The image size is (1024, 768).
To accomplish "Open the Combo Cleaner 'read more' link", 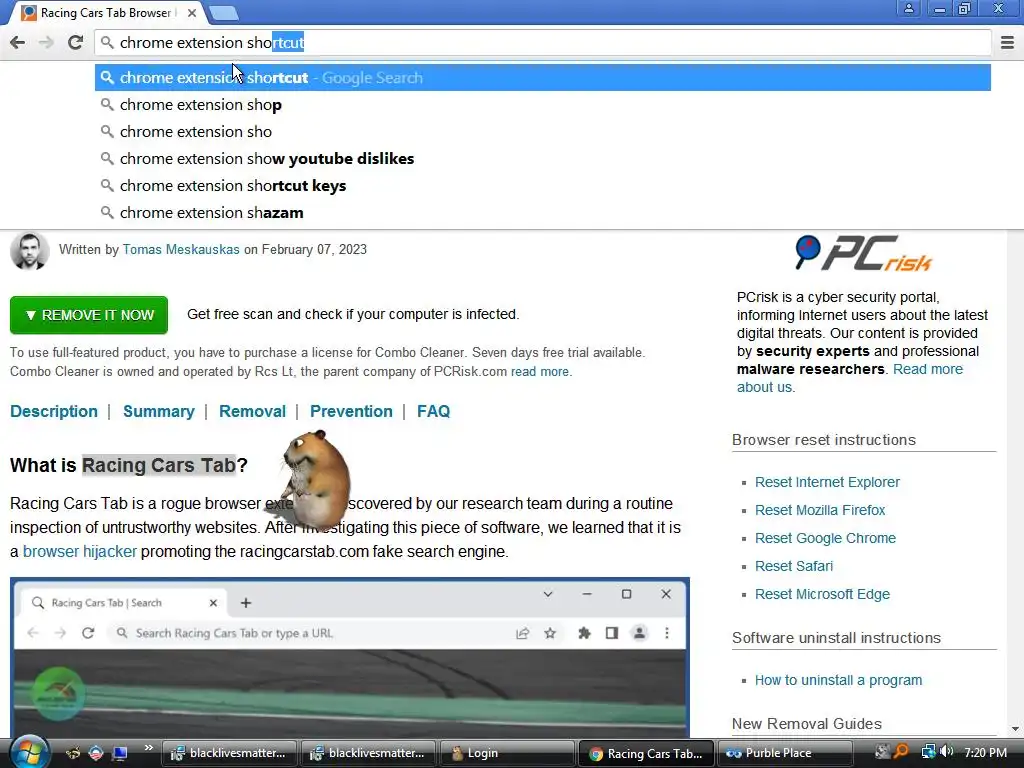I will [x=540, y=372].
